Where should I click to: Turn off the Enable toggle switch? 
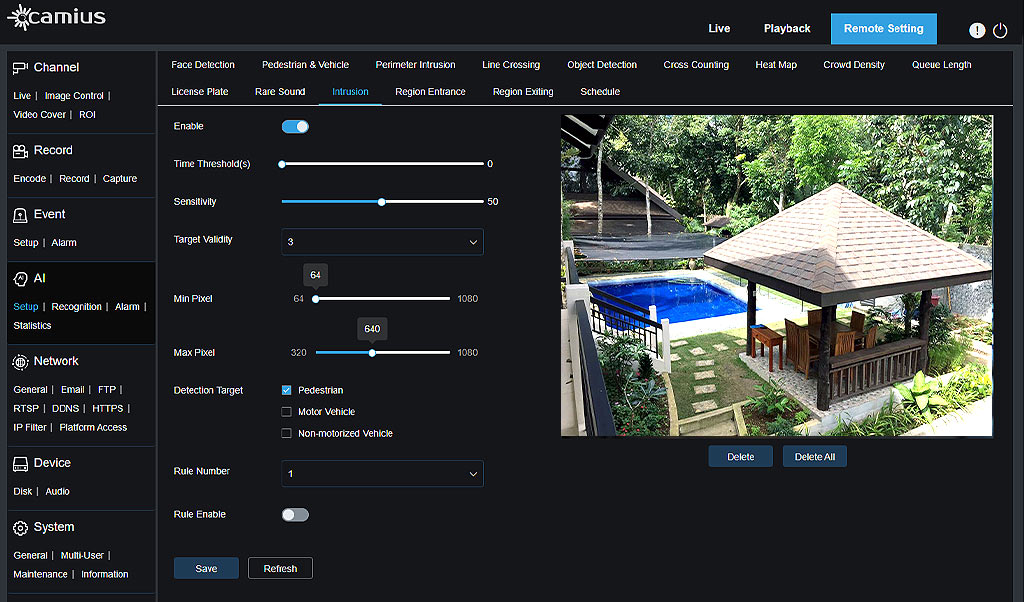click(x=295, y=127)
